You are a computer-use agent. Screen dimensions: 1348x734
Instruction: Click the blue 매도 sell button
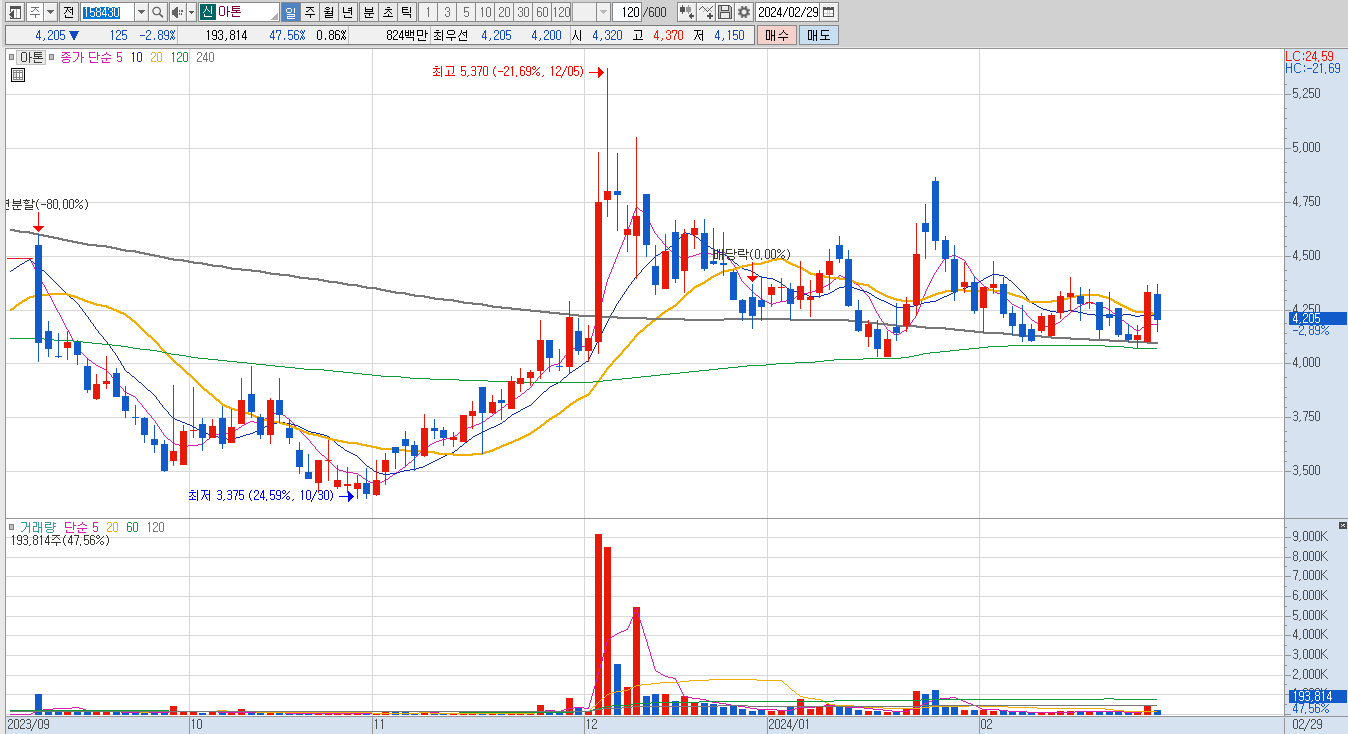click(818, 35)
